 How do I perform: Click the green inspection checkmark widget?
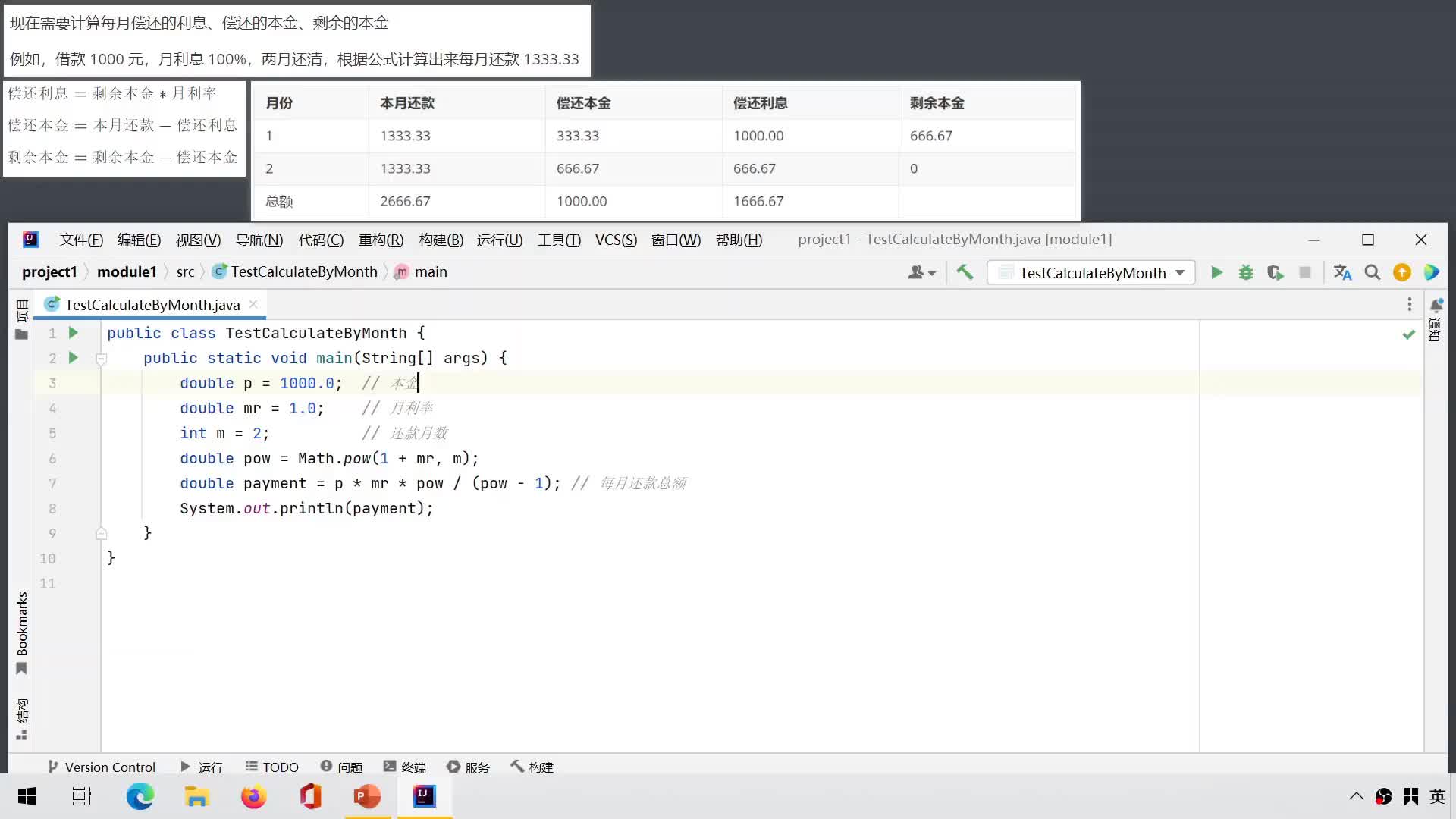(1409, 334)
